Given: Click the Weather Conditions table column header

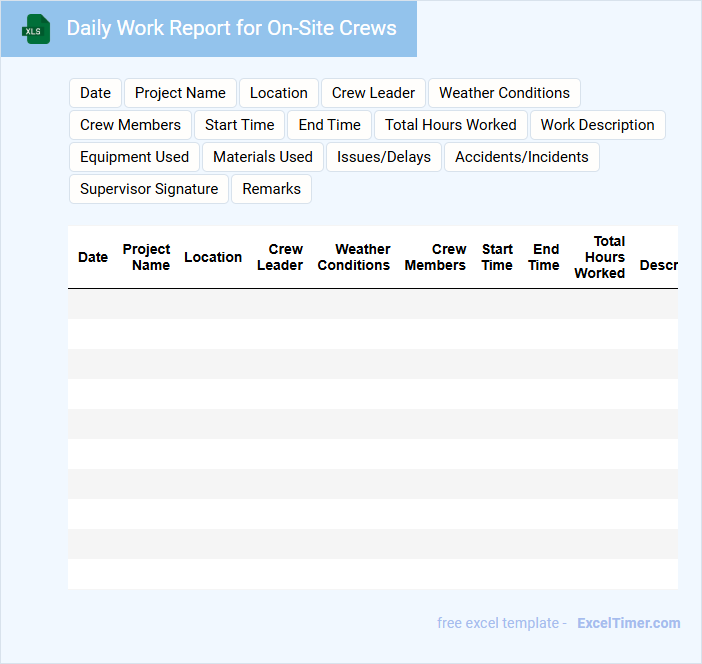Looking at the screenshot, I should (x=354, y=257).
